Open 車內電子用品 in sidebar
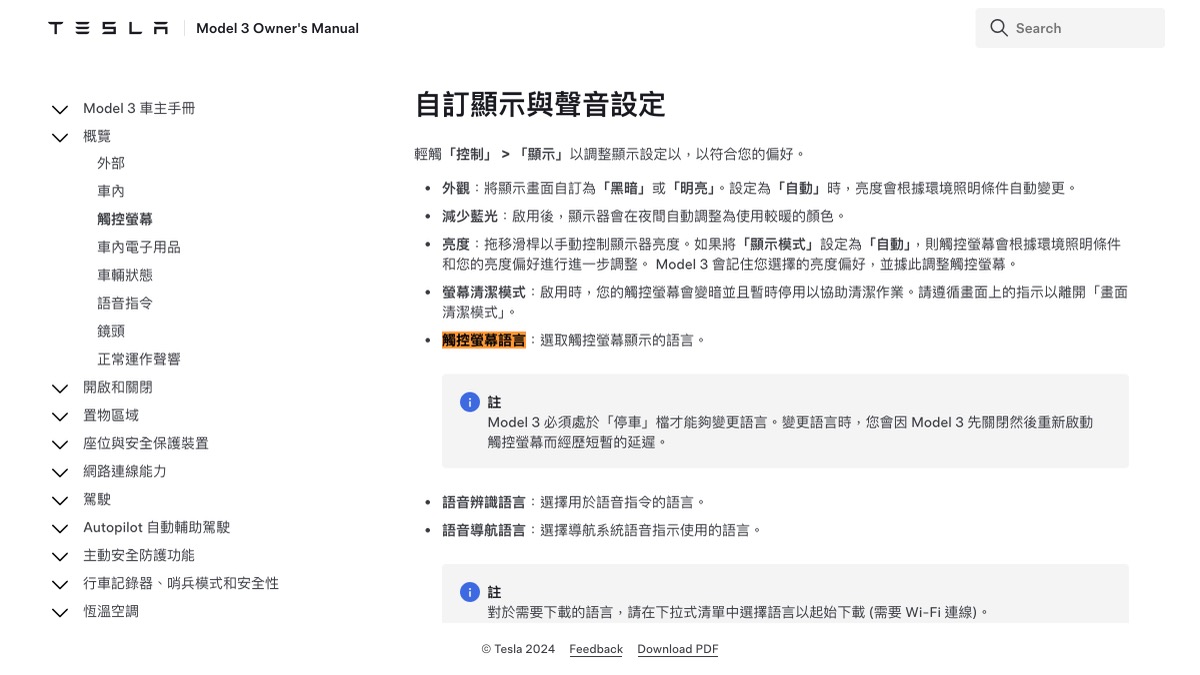 click(x=139, y=247)
